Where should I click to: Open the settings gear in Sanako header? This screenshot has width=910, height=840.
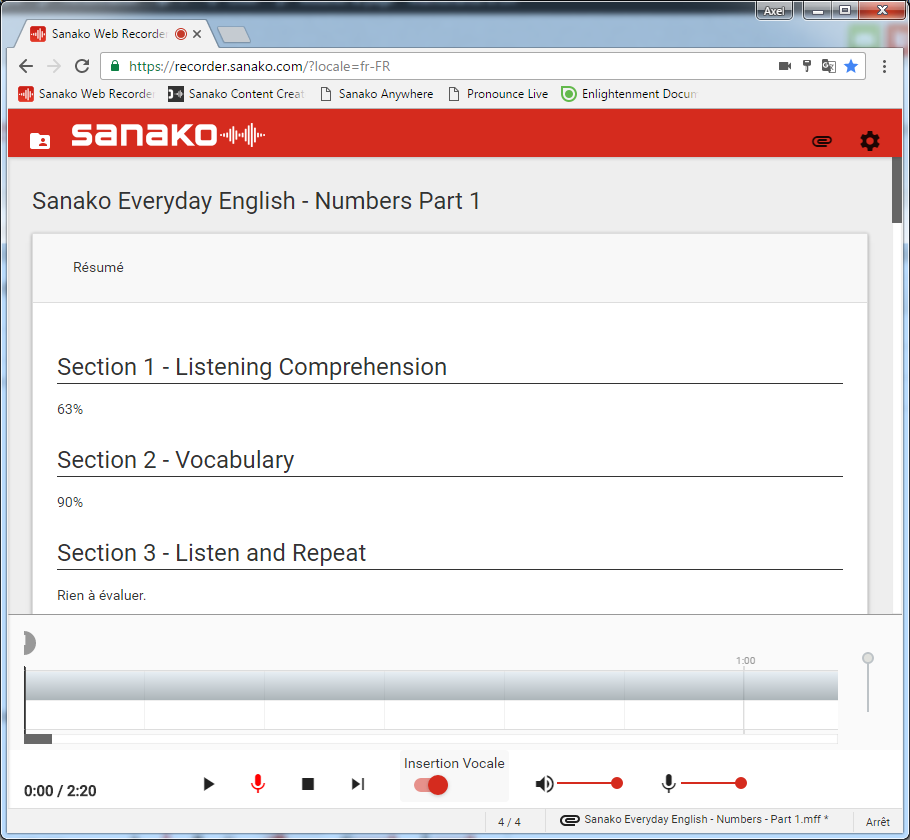pos(870,141)
